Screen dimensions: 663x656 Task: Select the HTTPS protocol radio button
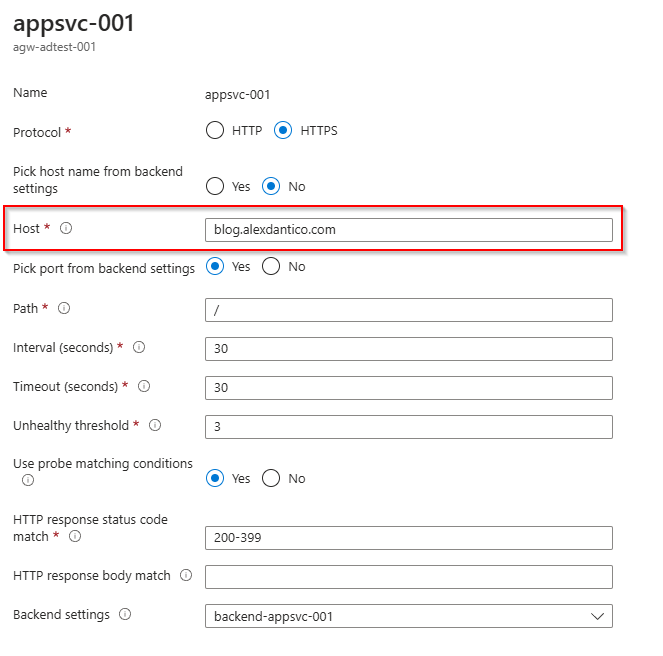pos(282,130)
